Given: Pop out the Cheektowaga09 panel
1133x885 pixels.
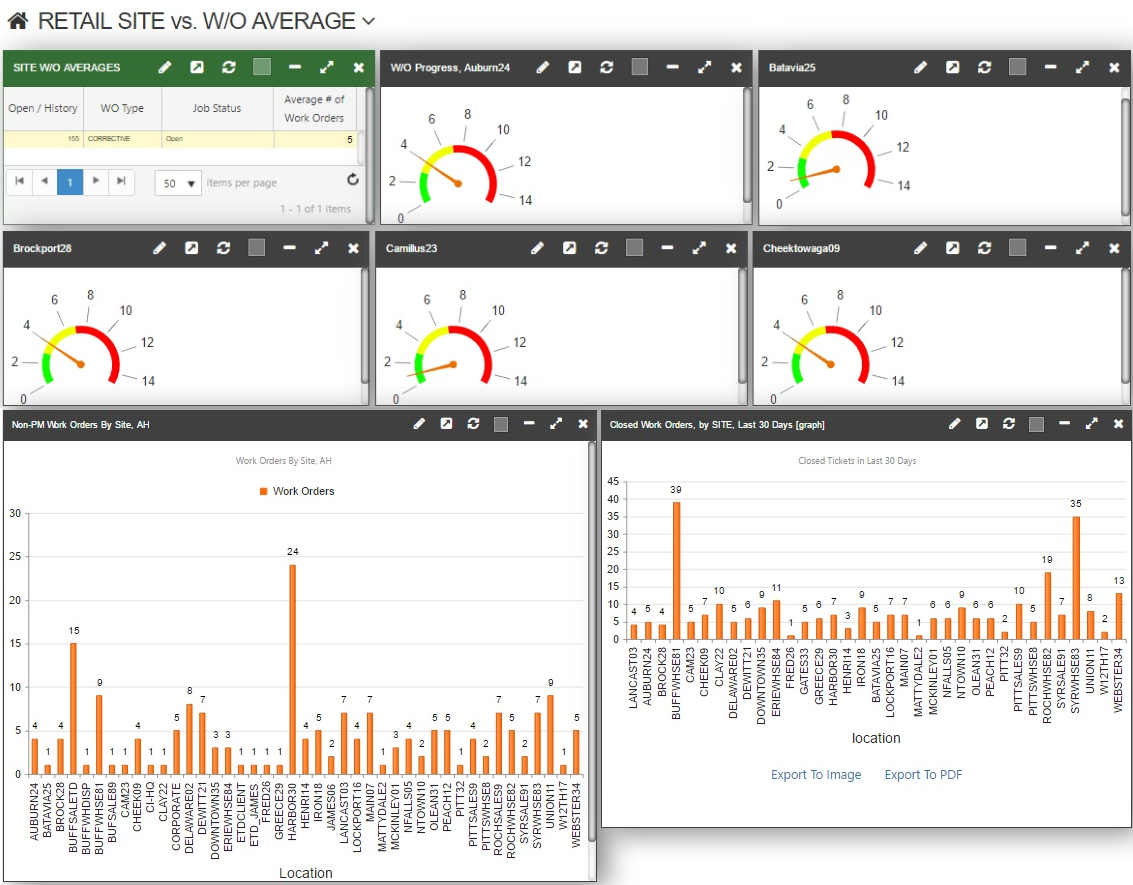Looking at the screenshot, I should (x=952, y=248).
